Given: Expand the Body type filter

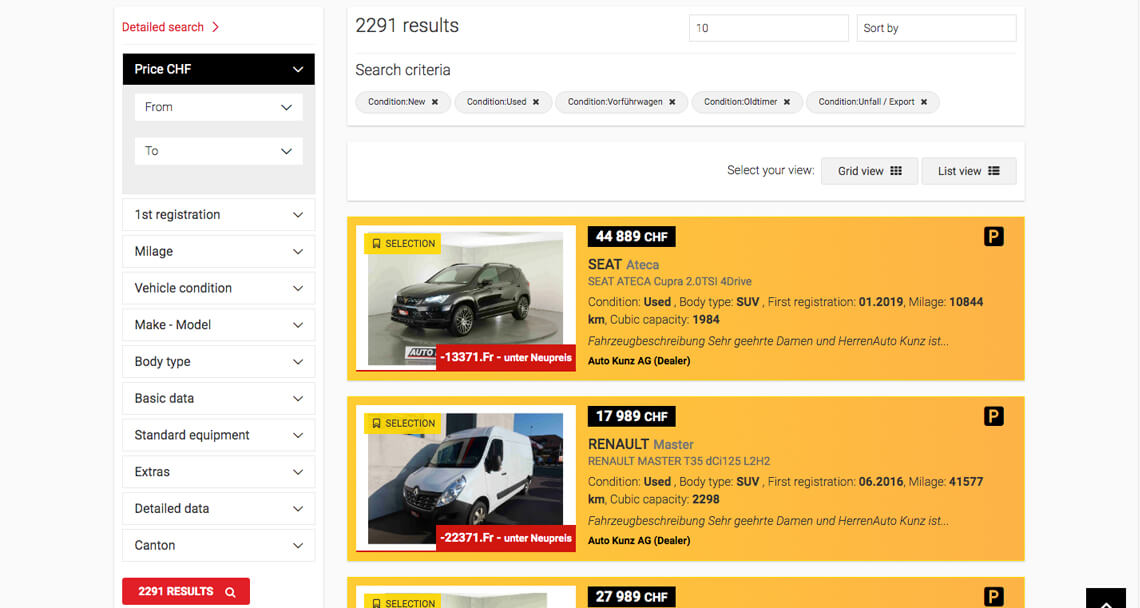Looking at the screenshot, I should pyautogui.click(x=219, y=361).
